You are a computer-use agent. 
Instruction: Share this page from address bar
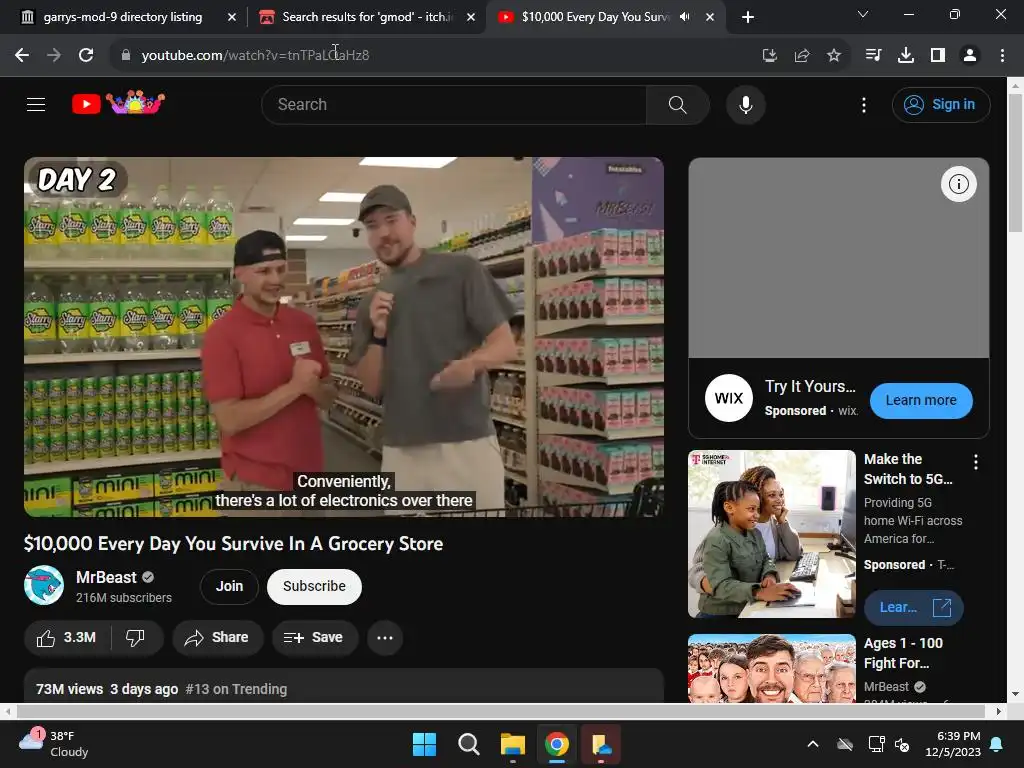click(x=802, y=56)
